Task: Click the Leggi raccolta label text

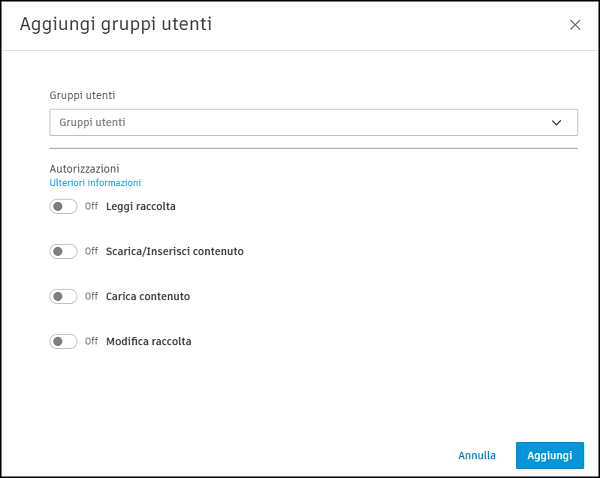Action: pyautogui.click(x=141, y=206)
